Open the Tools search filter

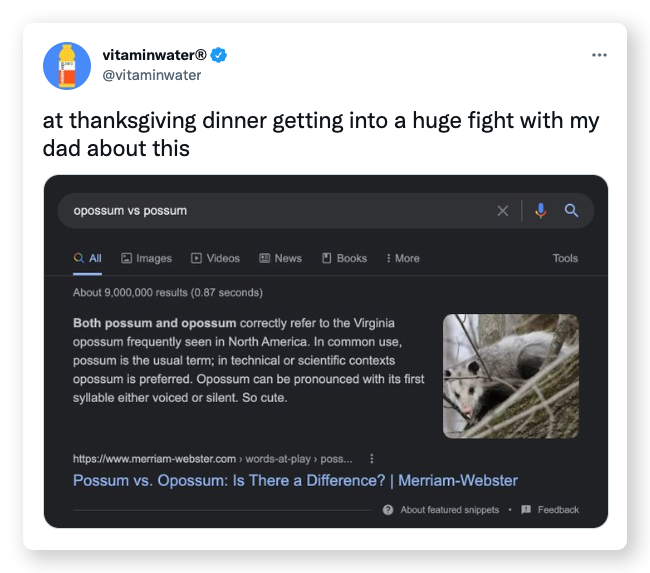pyautogui.click(x=565, y=258)
